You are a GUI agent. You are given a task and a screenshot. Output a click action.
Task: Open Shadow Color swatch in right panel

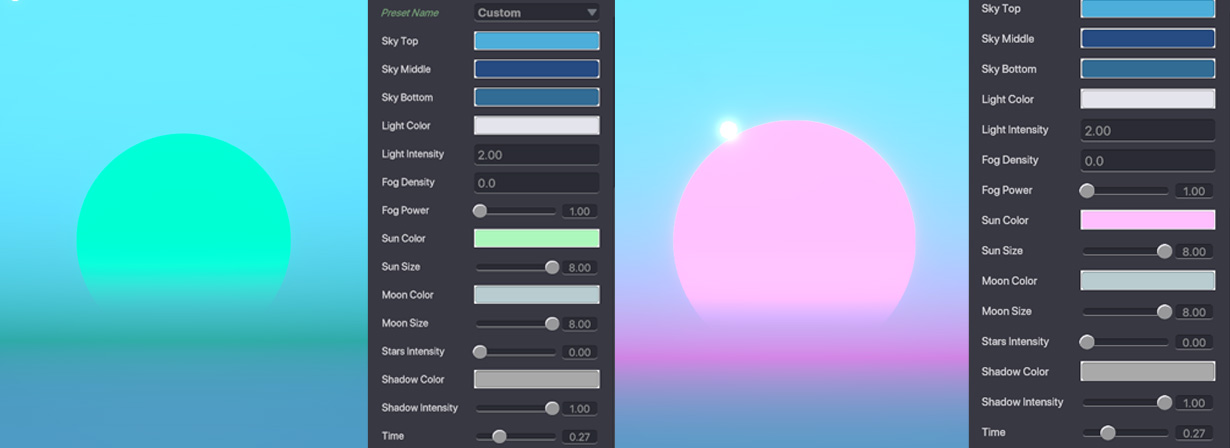pyautogui.click(x=1147, y=371)
